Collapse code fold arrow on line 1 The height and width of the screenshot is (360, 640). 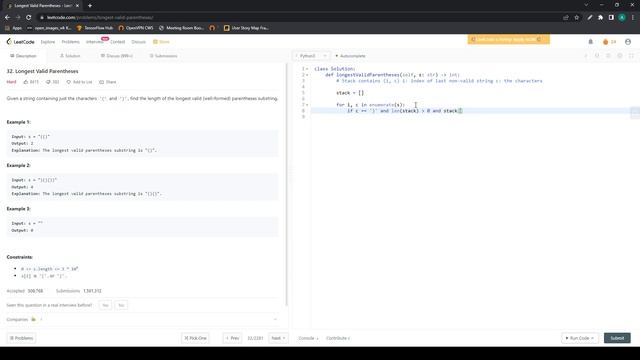307,69
